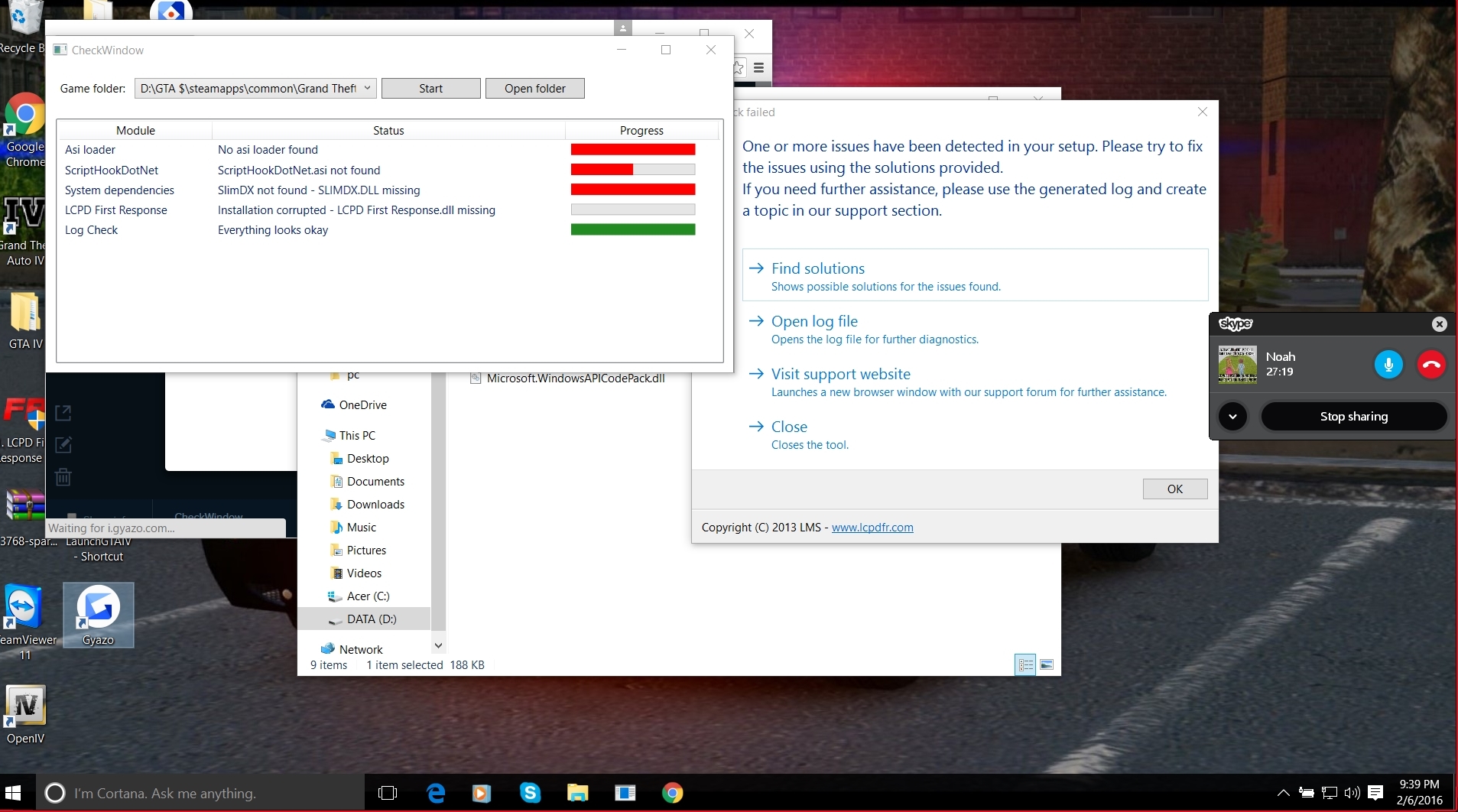Click the green Log Check progress bar
This screenshot has width=1458, height=812.
(633, 229)
